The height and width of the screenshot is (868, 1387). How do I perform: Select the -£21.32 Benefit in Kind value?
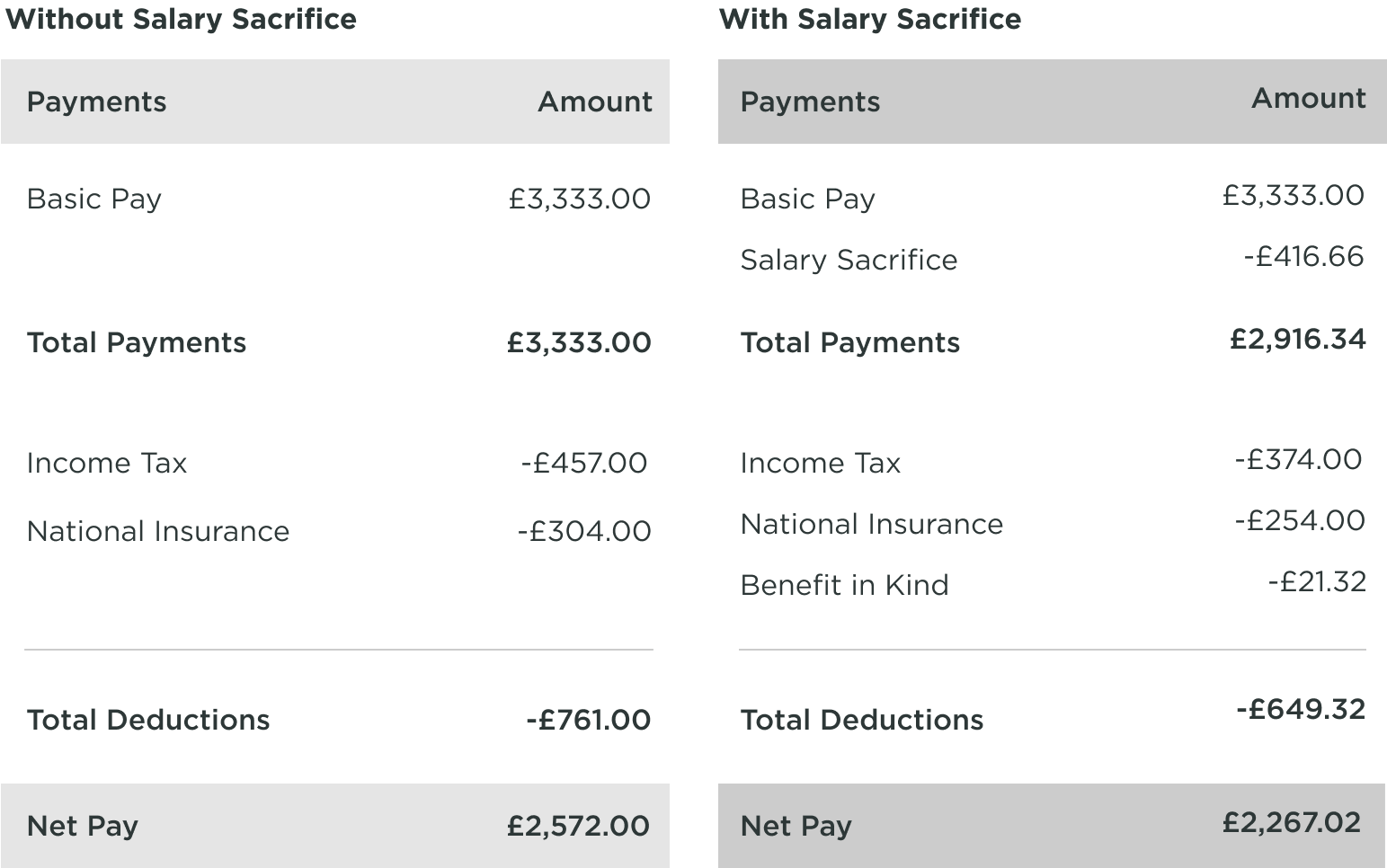[1317, 582]
